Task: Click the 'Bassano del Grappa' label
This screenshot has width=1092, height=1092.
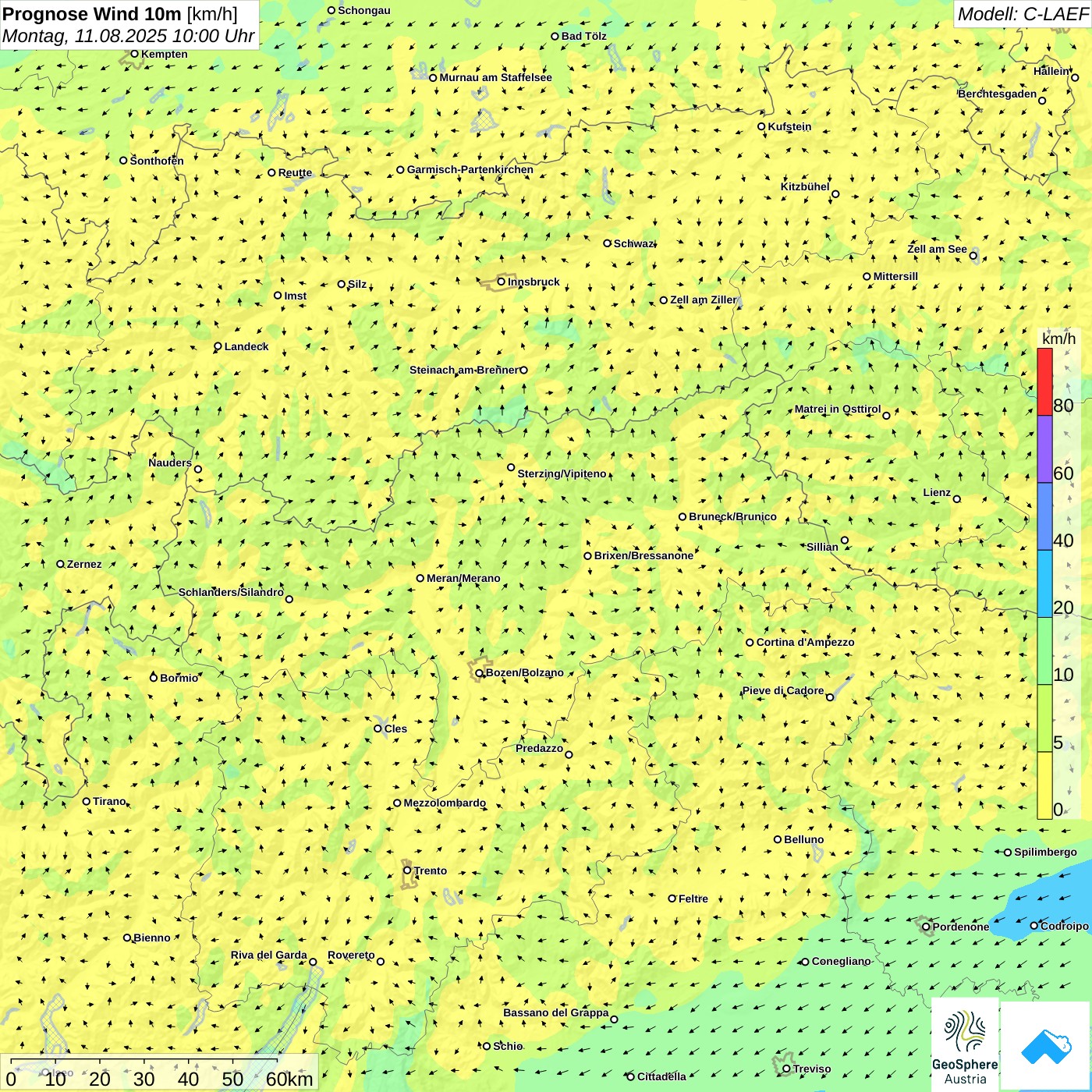Action: pos(556,1012)
